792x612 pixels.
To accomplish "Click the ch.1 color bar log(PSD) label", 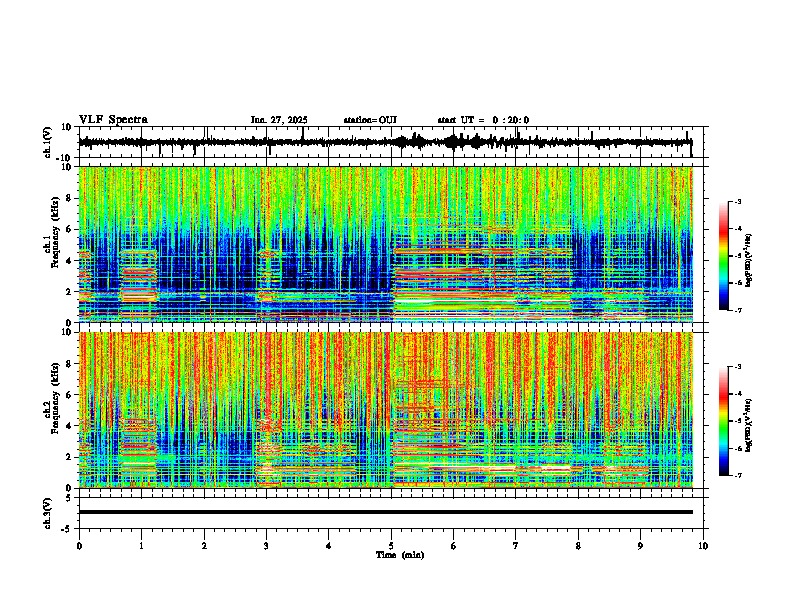I will point(749,261).
